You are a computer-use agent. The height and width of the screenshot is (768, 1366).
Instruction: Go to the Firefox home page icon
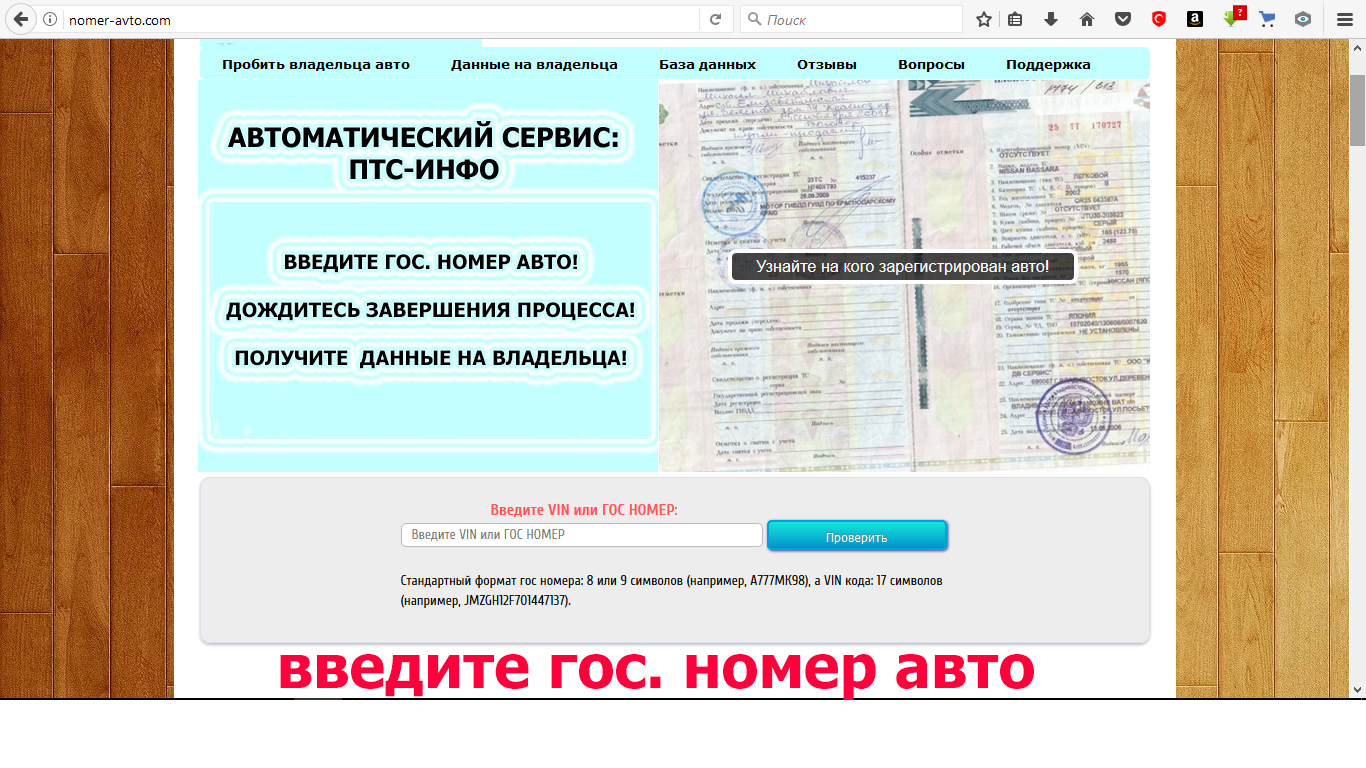point(1087,19)
